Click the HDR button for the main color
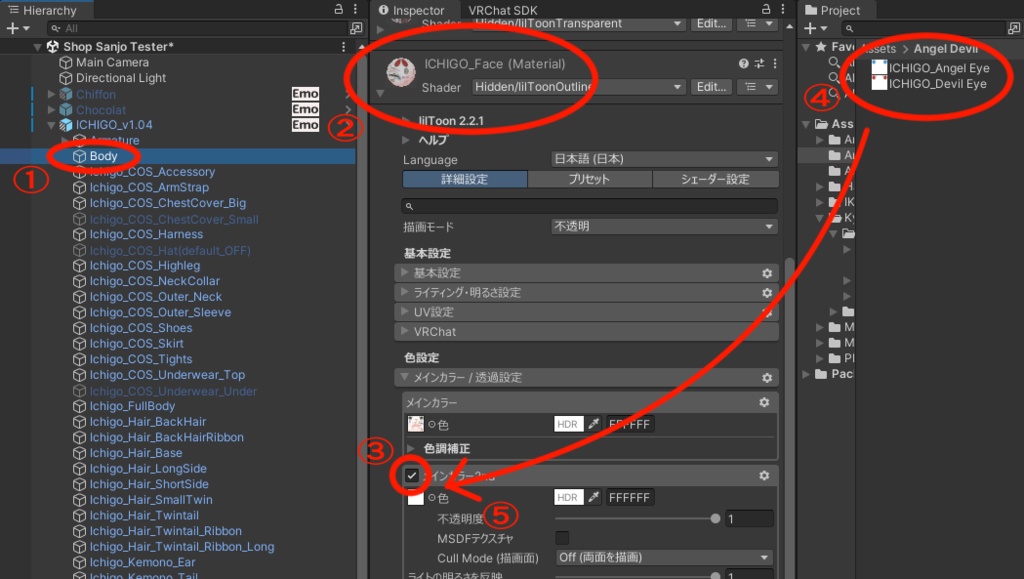The width and height of the screenshot is (1024, 579). [569, 424]
